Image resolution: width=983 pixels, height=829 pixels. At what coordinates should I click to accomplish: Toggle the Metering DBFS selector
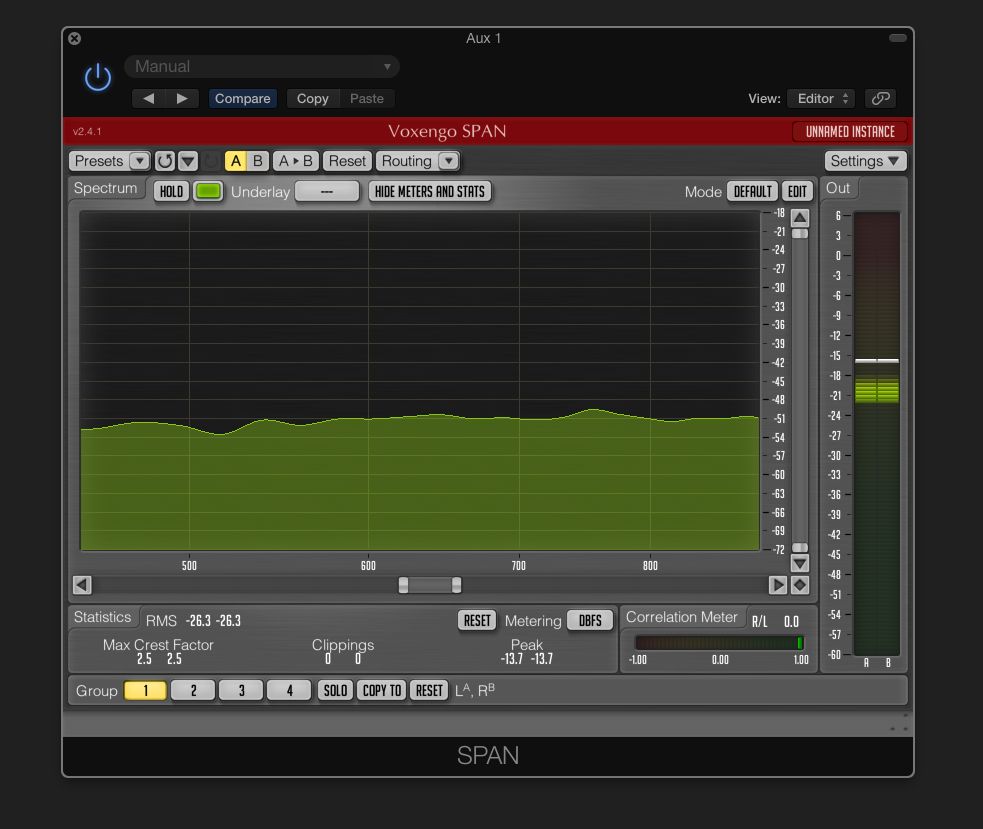(x=590, y=620)
